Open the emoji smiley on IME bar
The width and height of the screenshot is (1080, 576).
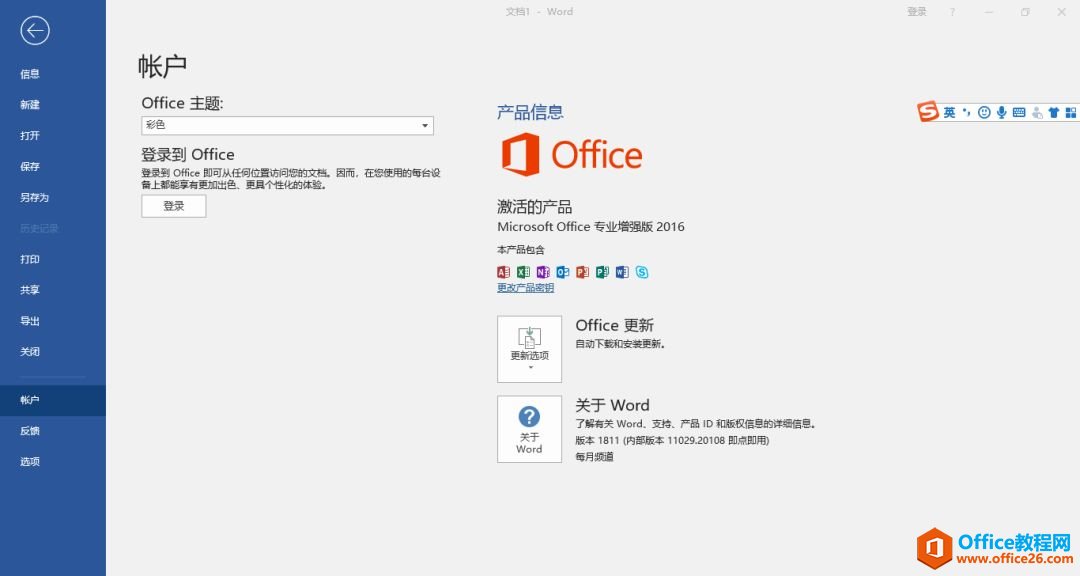click(x=984, y=112)
